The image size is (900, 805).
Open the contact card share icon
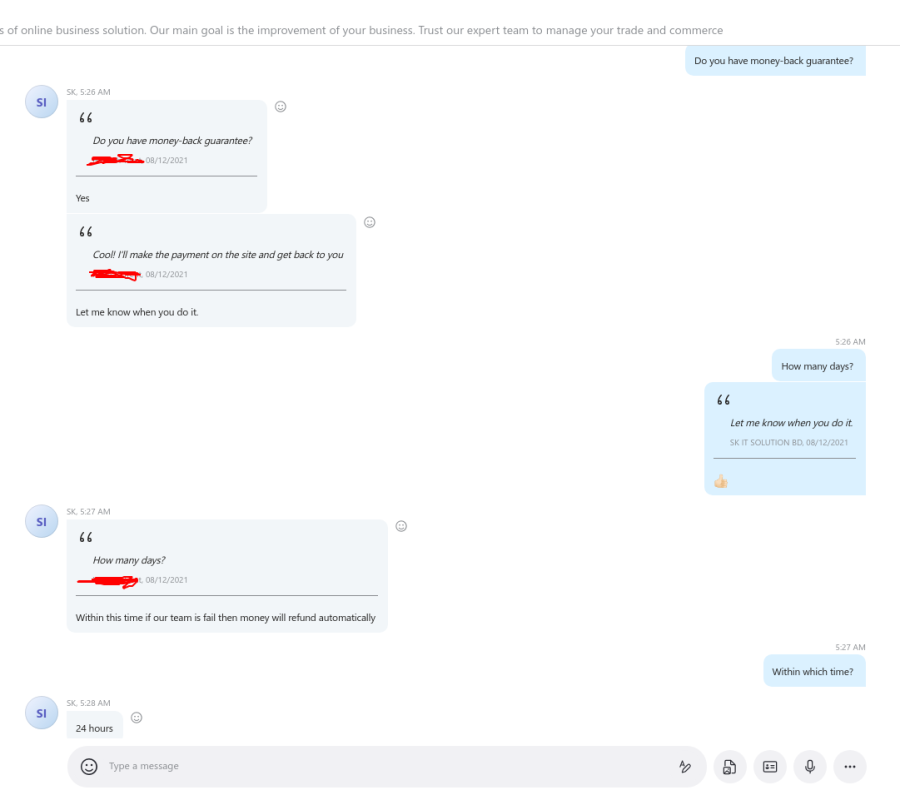(x=770, y=767)
